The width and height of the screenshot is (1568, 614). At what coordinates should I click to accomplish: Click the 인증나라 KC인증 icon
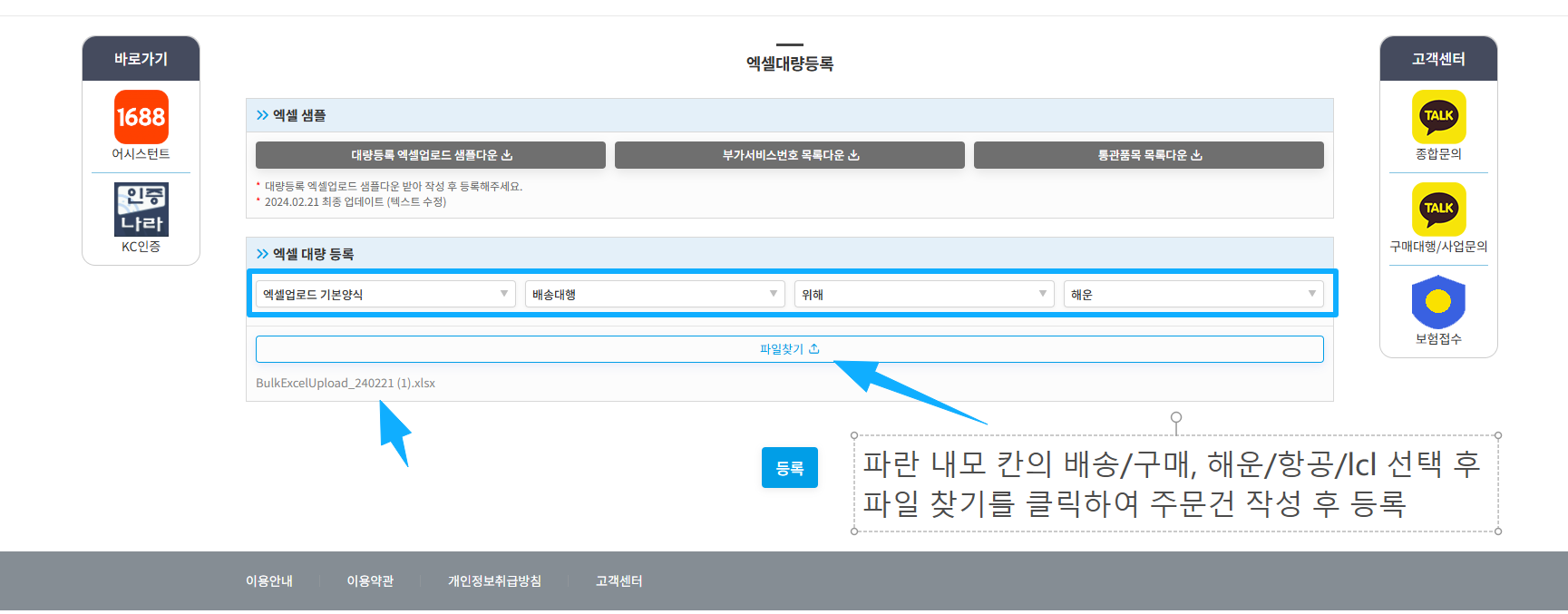pos(141,210)
